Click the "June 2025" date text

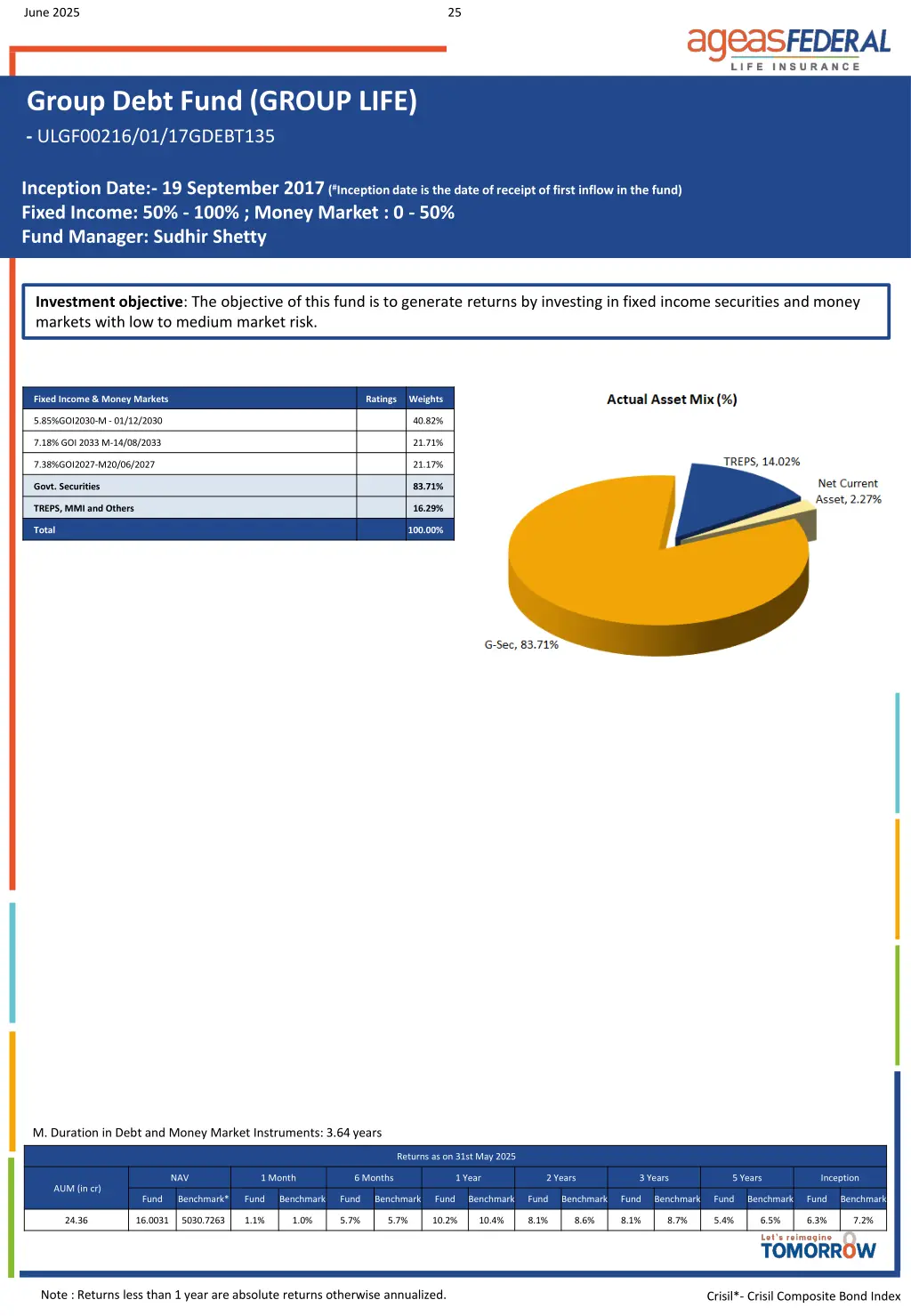tap(52, 12)
